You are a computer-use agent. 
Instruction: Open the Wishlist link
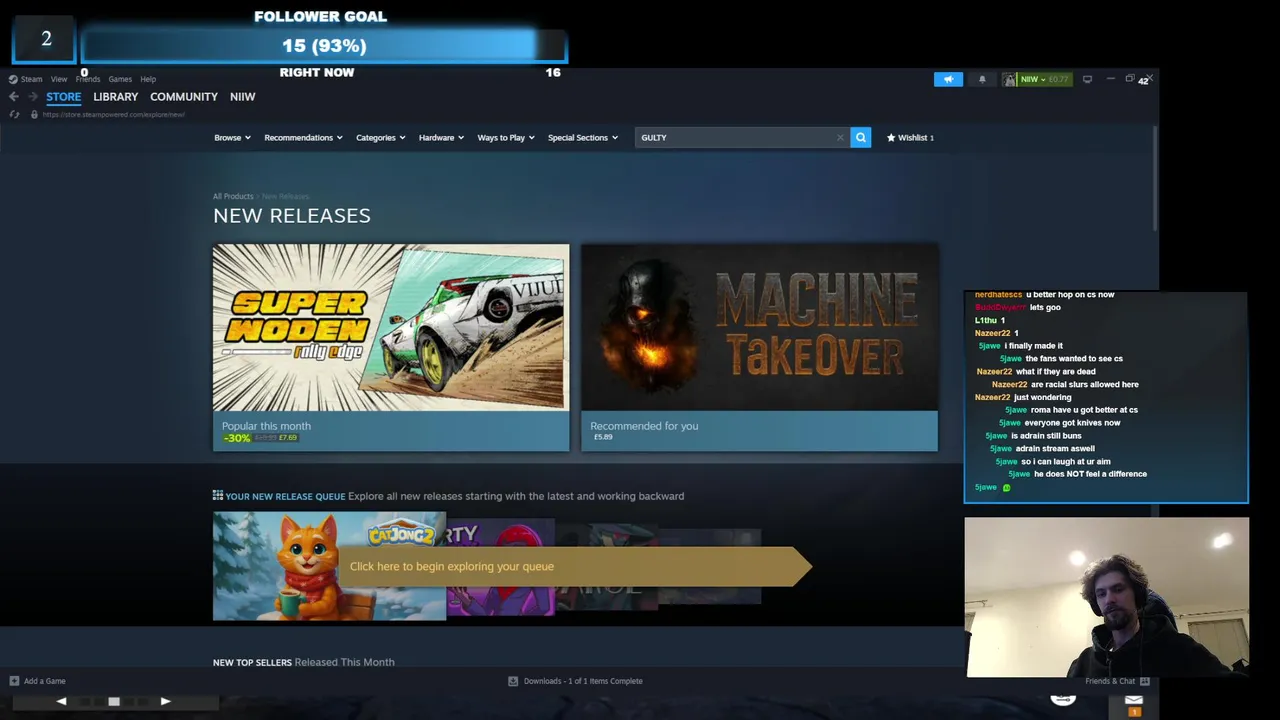[x=910, y=137]
